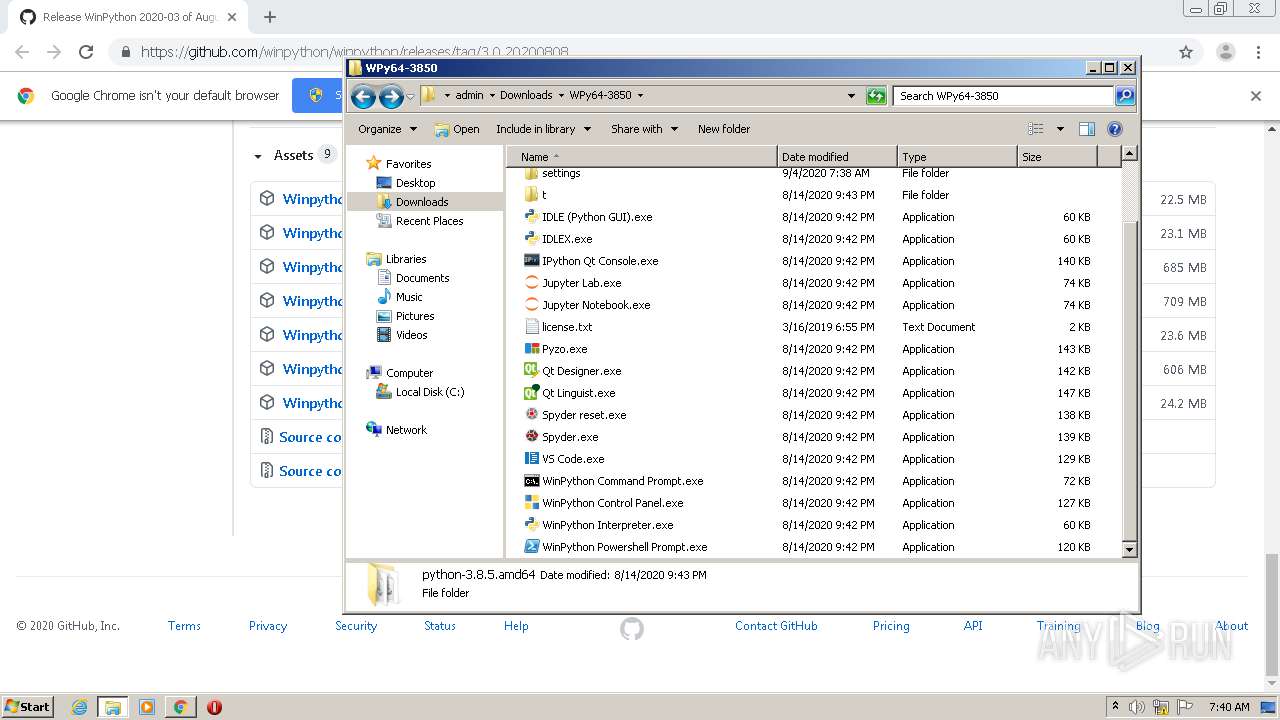The image size is (1280, 720).
Task: Click the license.txt document icon
Action: pos(532,327)
